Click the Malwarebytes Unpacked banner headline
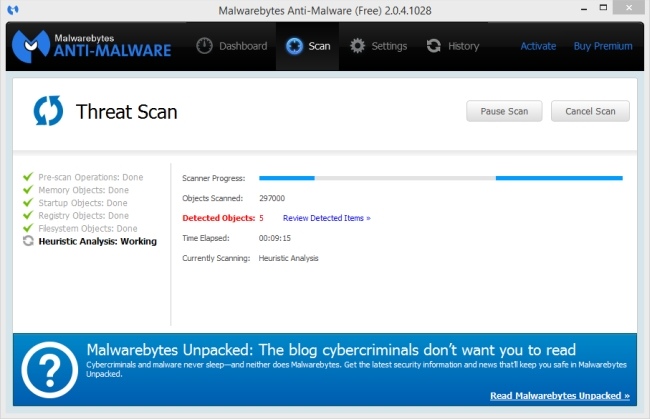 (x=331, y=350)
